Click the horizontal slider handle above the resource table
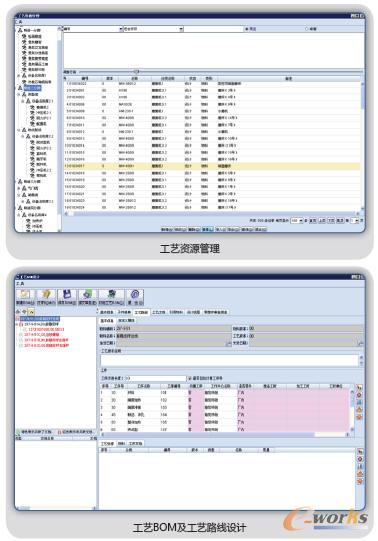 click(x=136, y=72)
